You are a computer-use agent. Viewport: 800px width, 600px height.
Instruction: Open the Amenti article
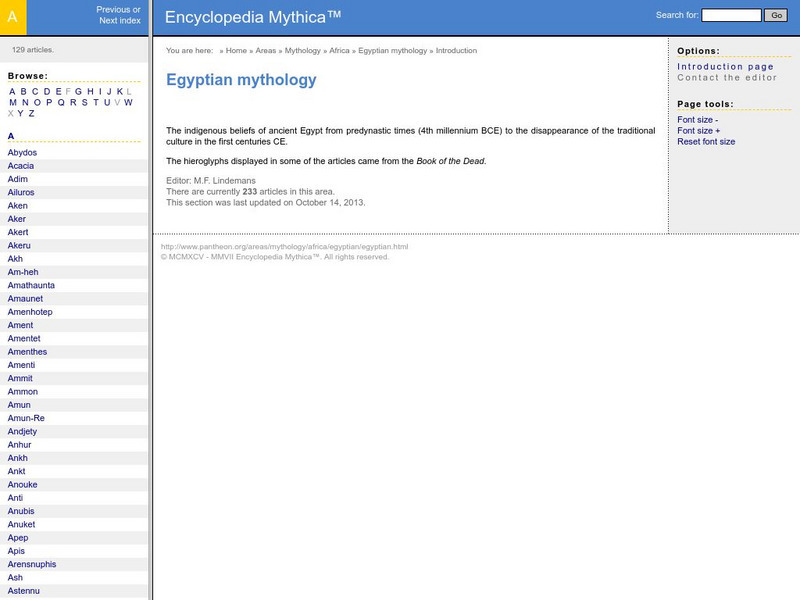[21, 365]
